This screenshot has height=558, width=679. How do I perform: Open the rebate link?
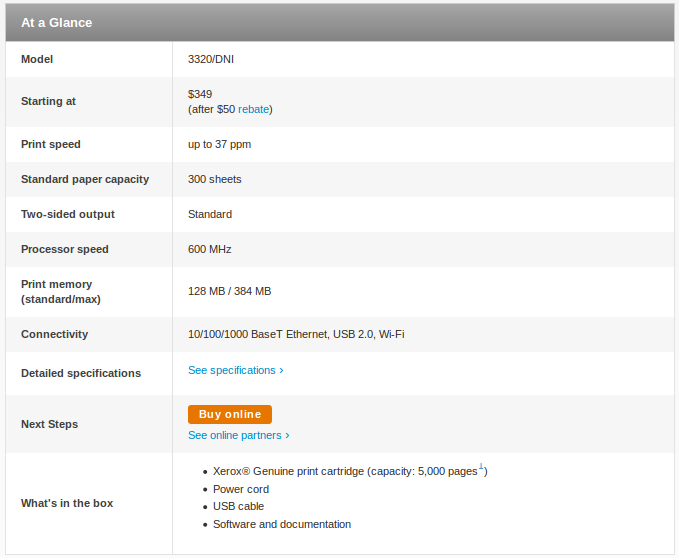(254, 109)
